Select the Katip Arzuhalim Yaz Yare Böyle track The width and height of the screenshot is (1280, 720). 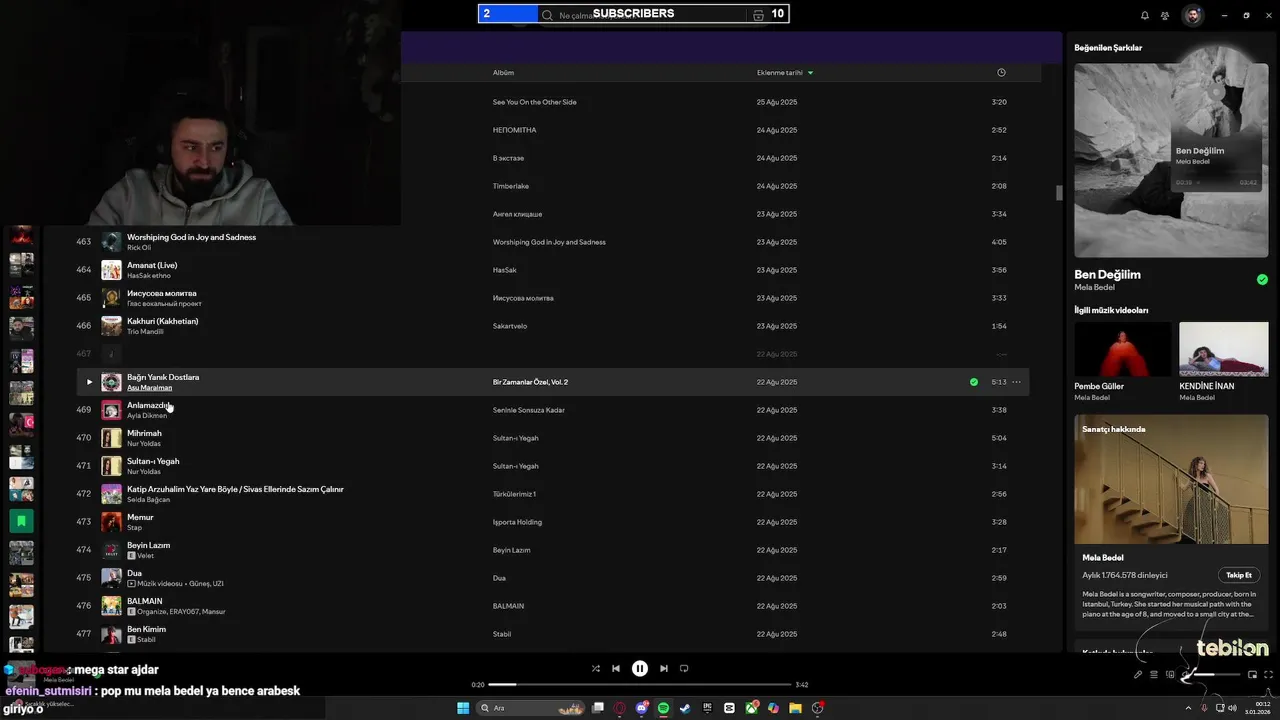tap(235, 490)
